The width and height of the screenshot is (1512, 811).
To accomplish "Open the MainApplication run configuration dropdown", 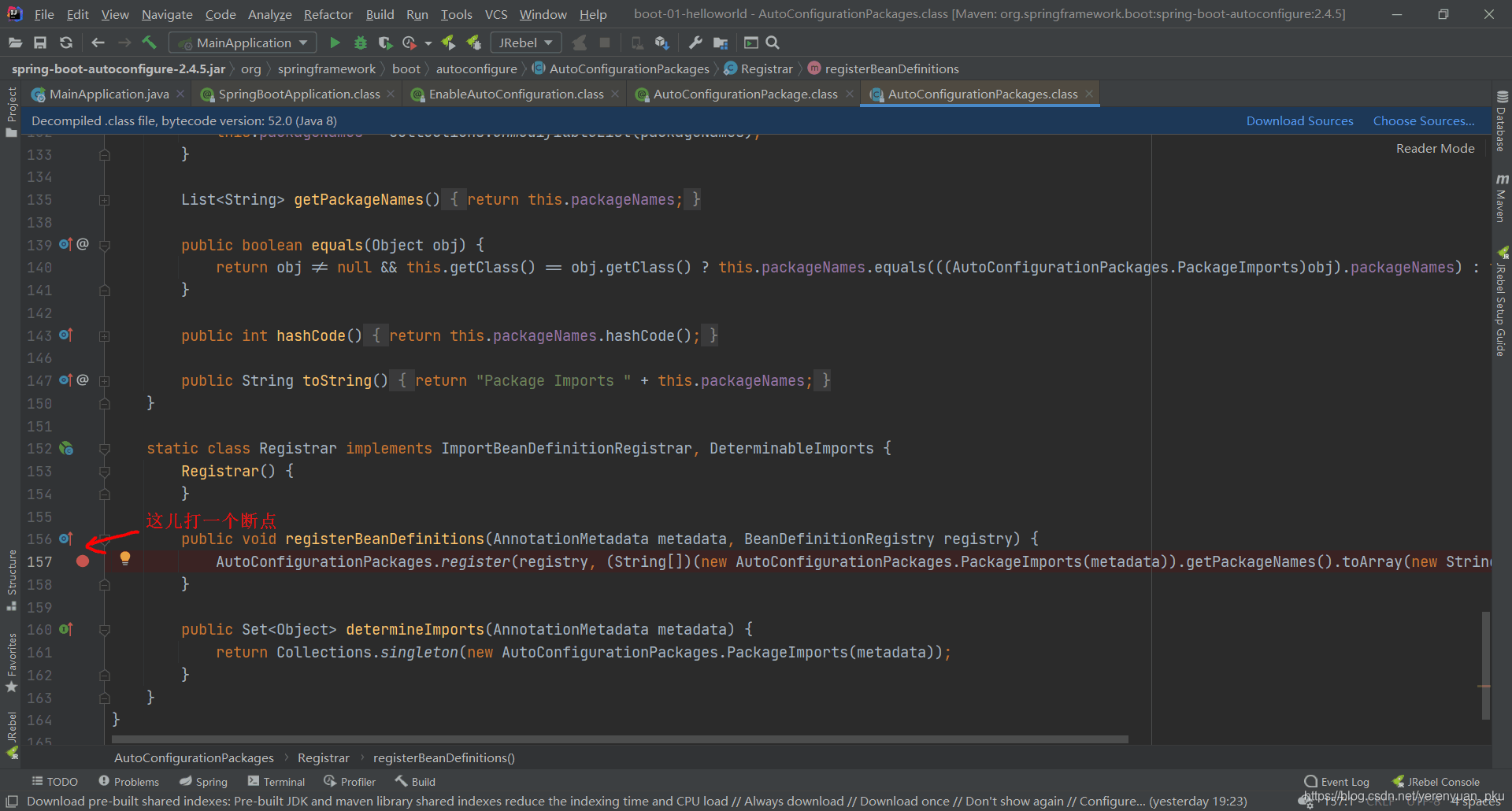I will [244, 43].
